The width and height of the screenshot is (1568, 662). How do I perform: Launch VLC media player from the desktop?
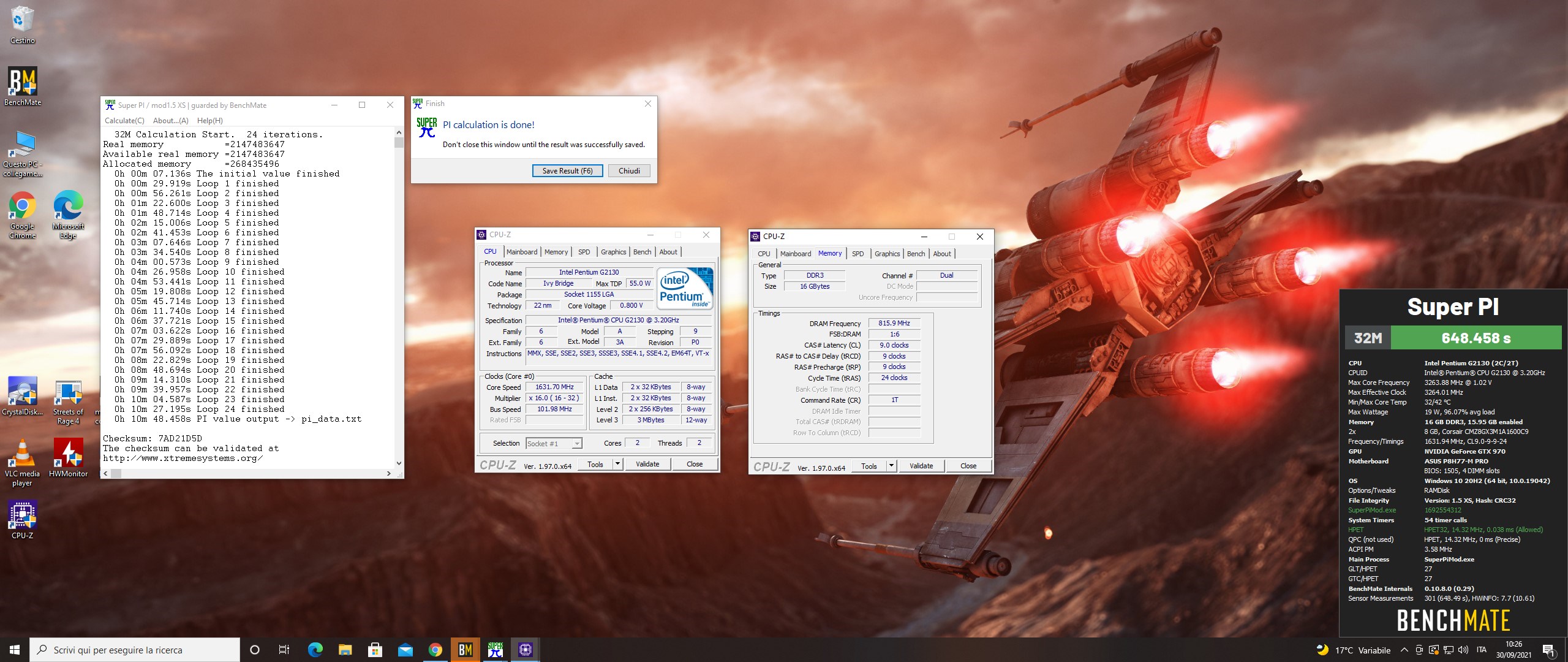click(x=23, y=463)
